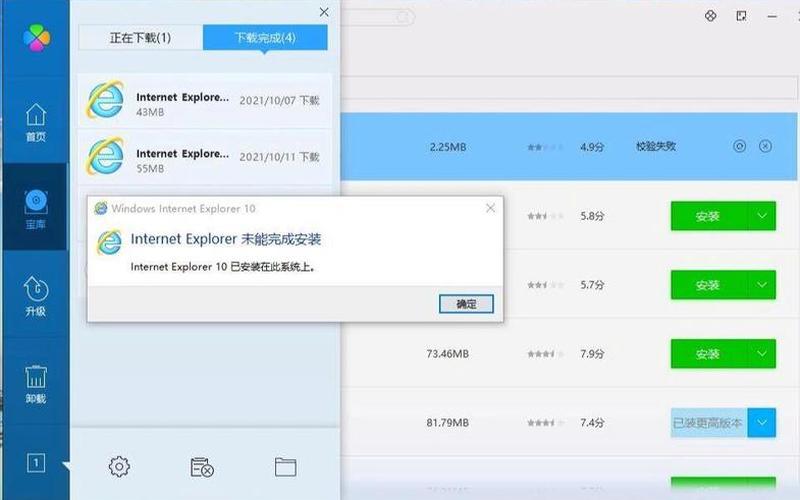Click 校验失败 status text
This screenshot has width=800, height=500.
(656, 146)
